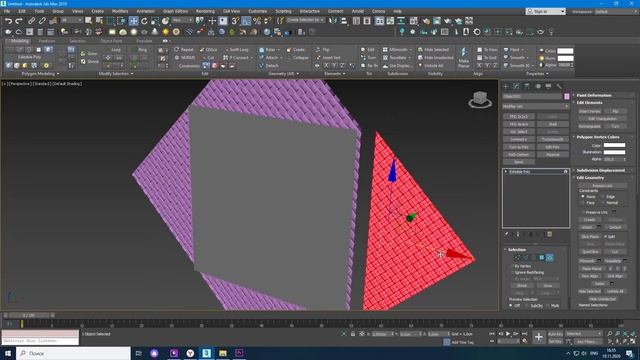This screenshot has height=360, width=640.
Task: Open the Sign In dropdown
Action: click(x=546, y=11)
